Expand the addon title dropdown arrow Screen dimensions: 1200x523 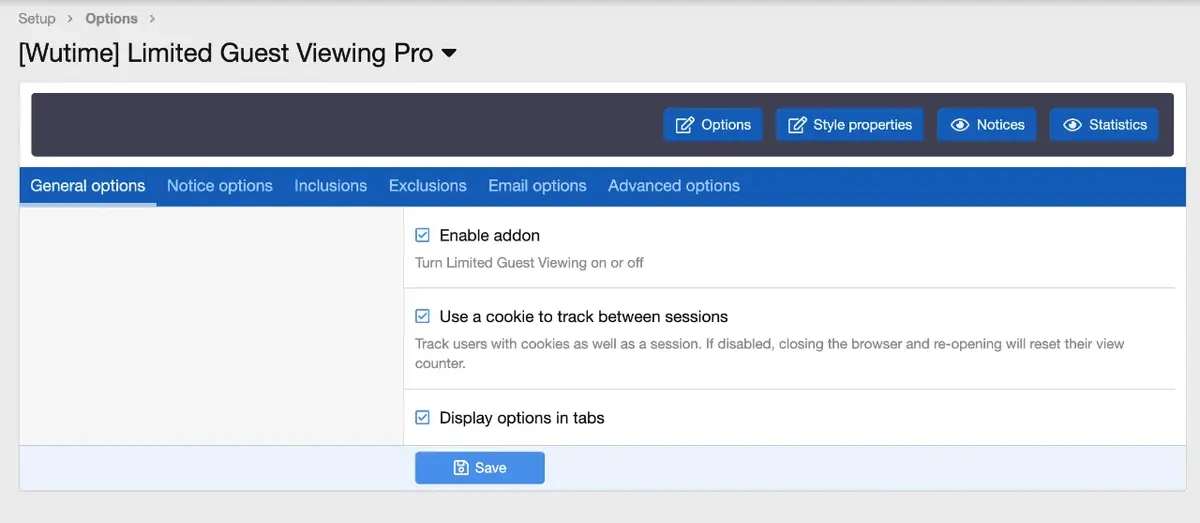[x=449, y=54]
